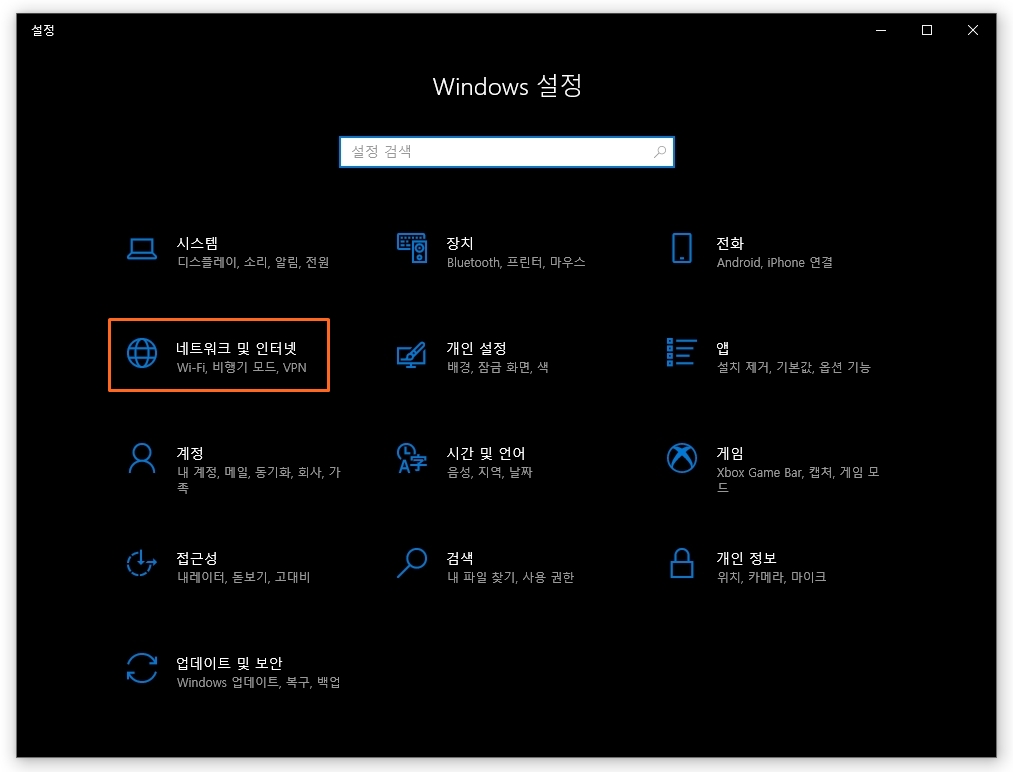Click the text Wi-Fi, 비행기 모드, VPN
This screenshot has height=772, width=1013.
pos(242,368)
